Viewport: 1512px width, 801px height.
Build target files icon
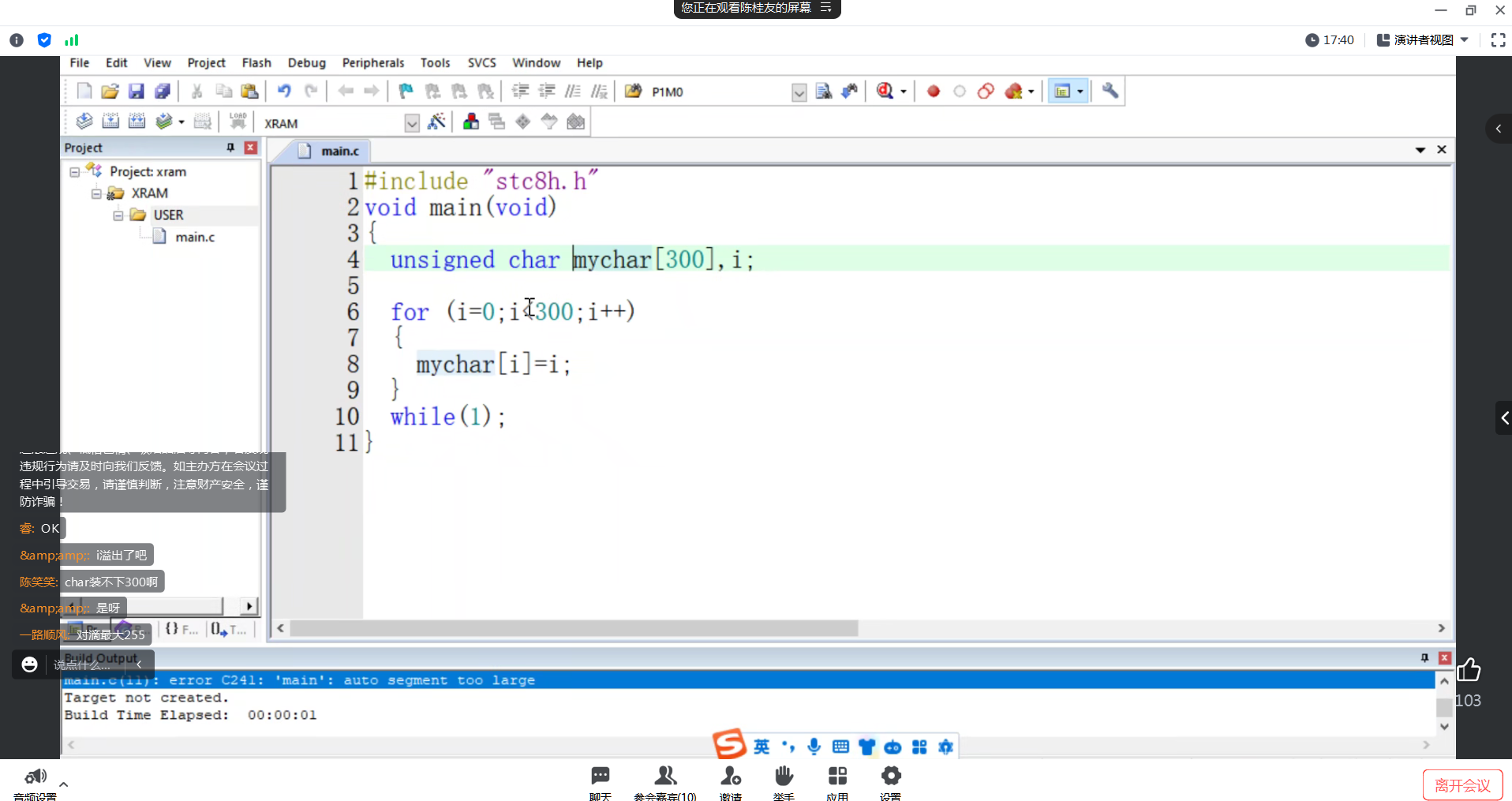coord(110,122)
